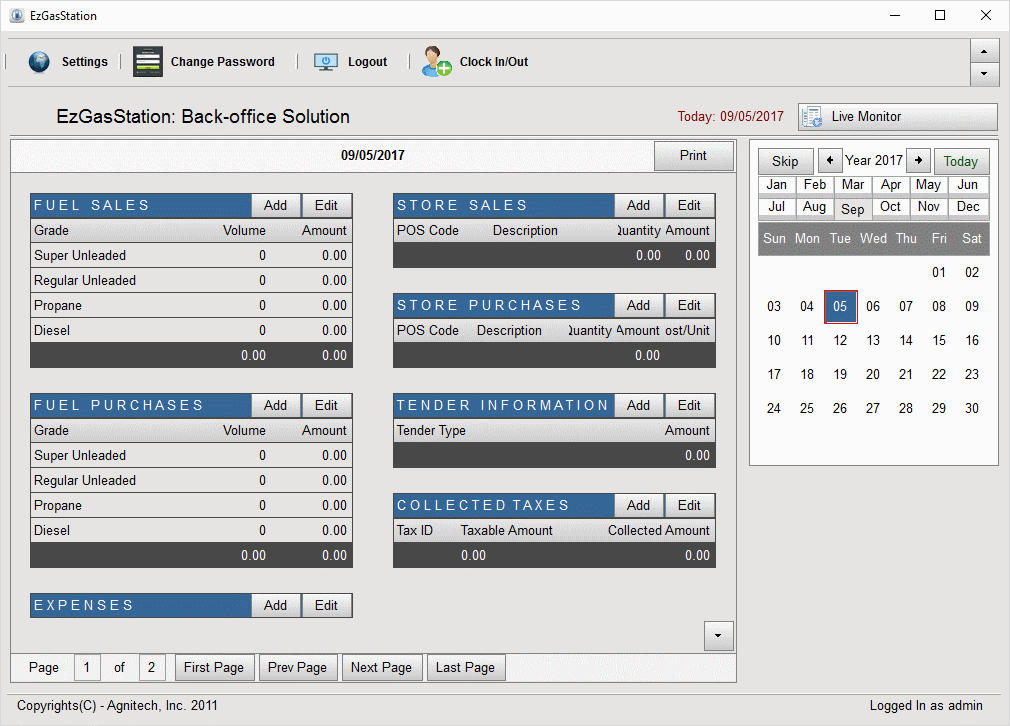Go to the Next Page
Viewport: 1010px width, 726px height.
pos(381,668)
